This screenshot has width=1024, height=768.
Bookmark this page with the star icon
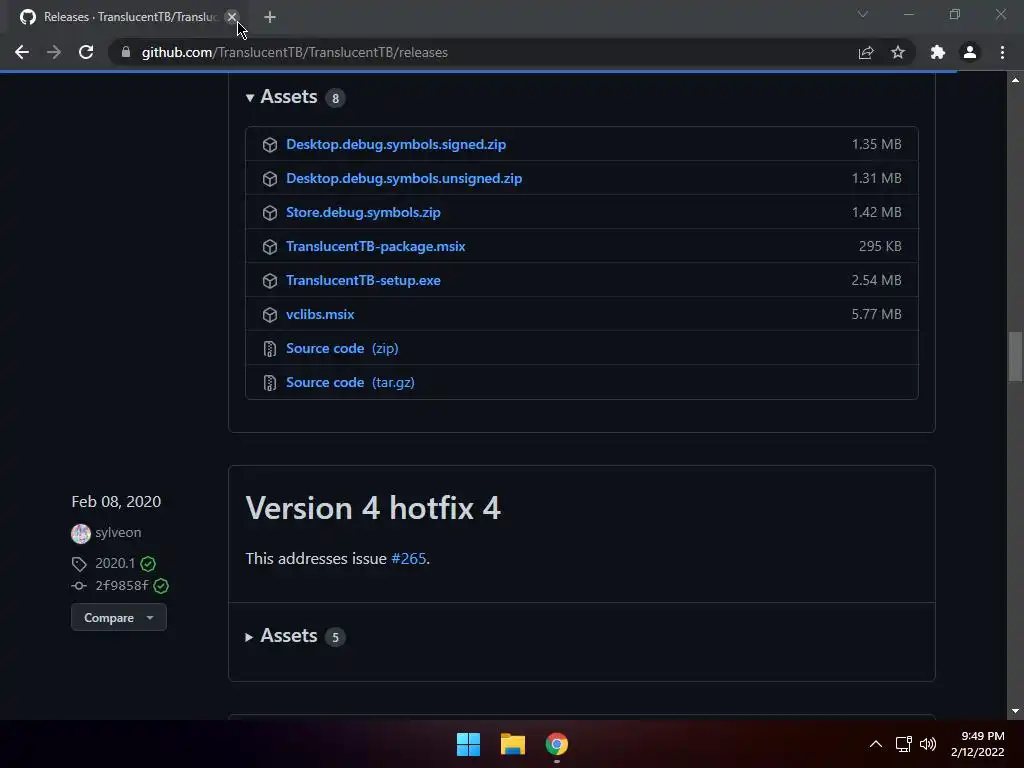[898, 52]
